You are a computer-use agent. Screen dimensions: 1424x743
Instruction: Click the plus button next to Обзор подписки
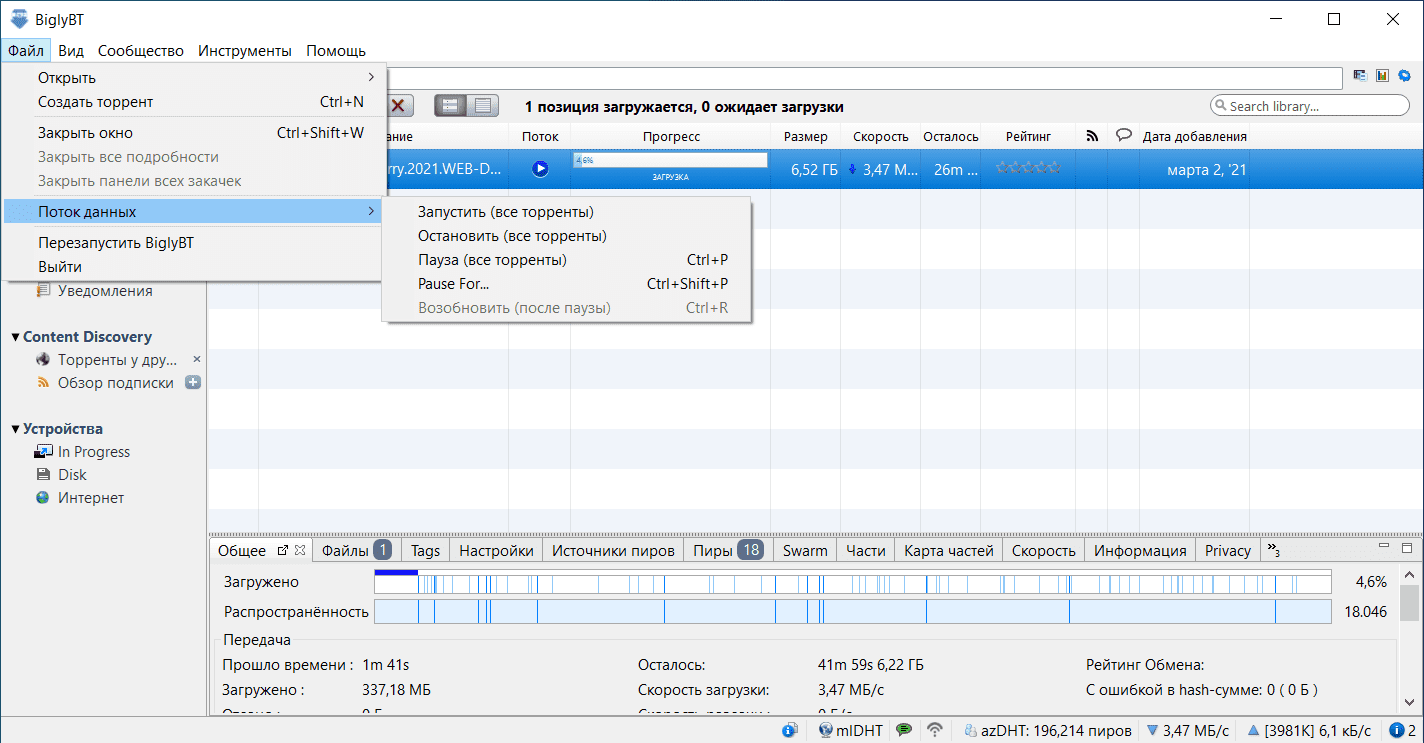pos(193,383)
